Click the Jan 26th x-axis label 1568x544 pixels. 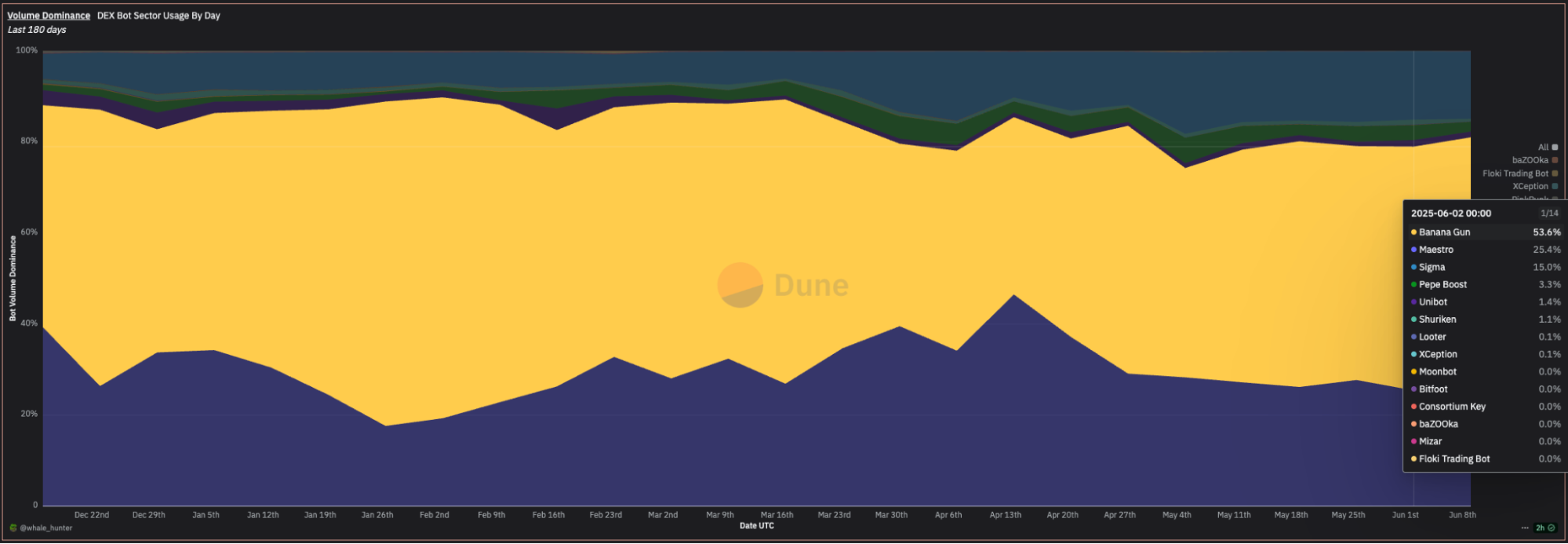(377, 515)
